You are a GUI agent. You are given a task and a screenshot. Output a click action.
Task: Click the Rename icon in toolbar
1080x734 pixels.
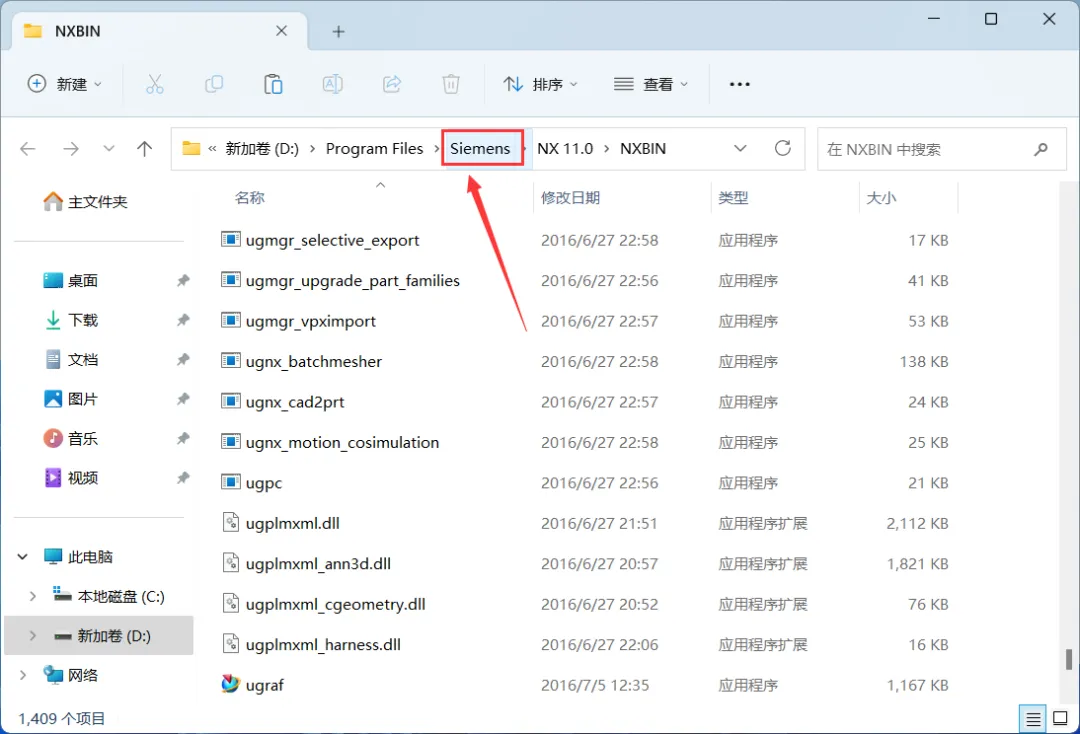333,84
